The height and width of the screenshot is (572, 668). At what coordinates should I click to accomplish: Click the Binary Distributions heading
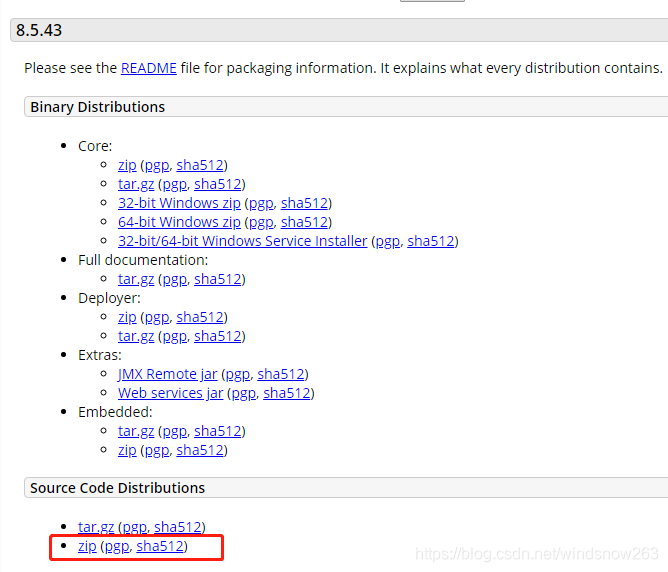[x=98, y=107]
